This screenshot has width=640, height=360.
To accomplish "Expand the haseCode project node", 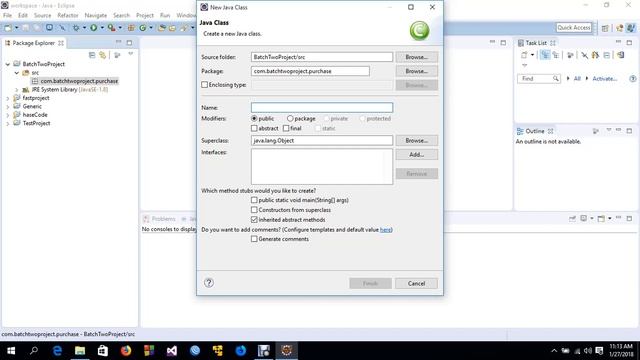I will 8,115.
